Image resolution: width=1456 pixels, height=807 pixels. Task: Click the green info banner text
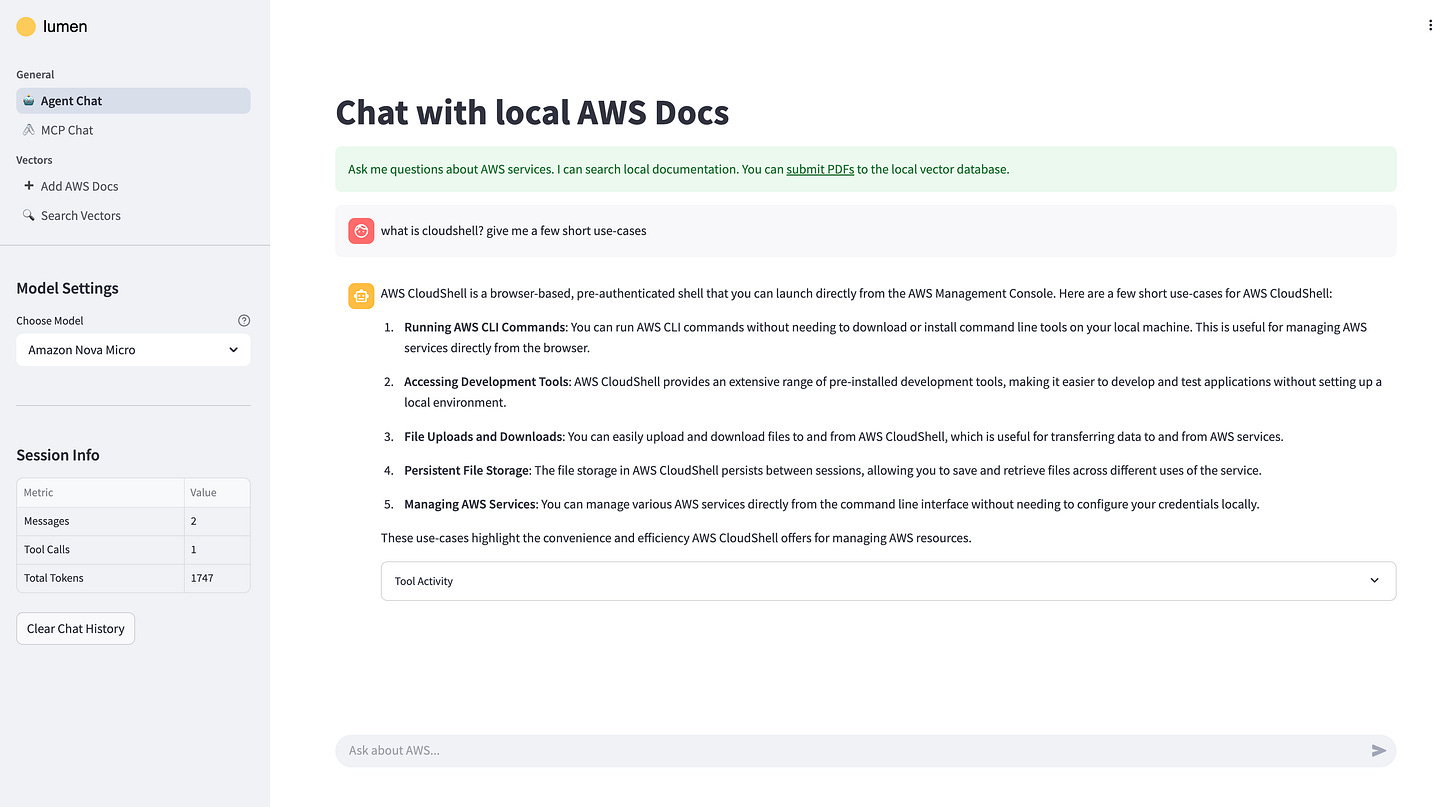[x=679, y=169]
